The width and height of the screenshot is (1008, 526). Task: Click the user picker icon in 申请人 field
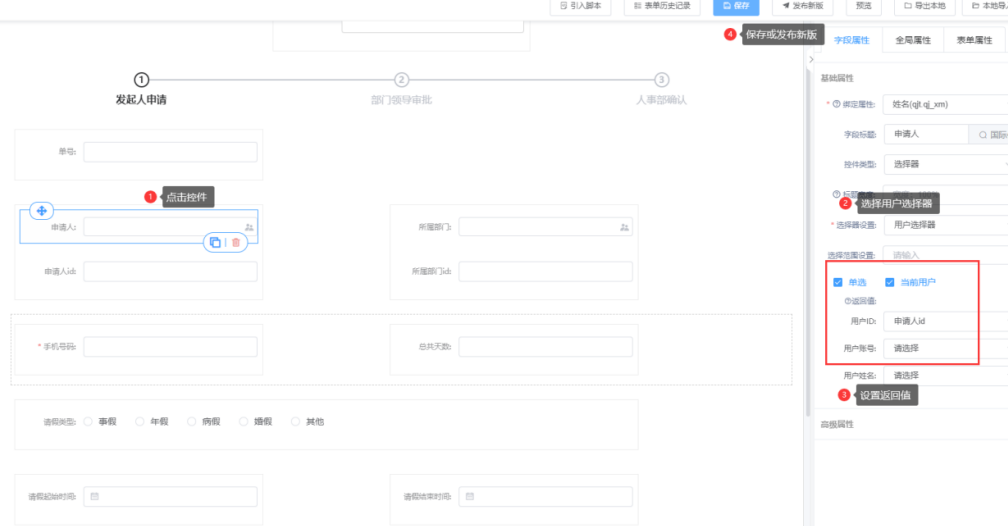[x=249, y=228]
